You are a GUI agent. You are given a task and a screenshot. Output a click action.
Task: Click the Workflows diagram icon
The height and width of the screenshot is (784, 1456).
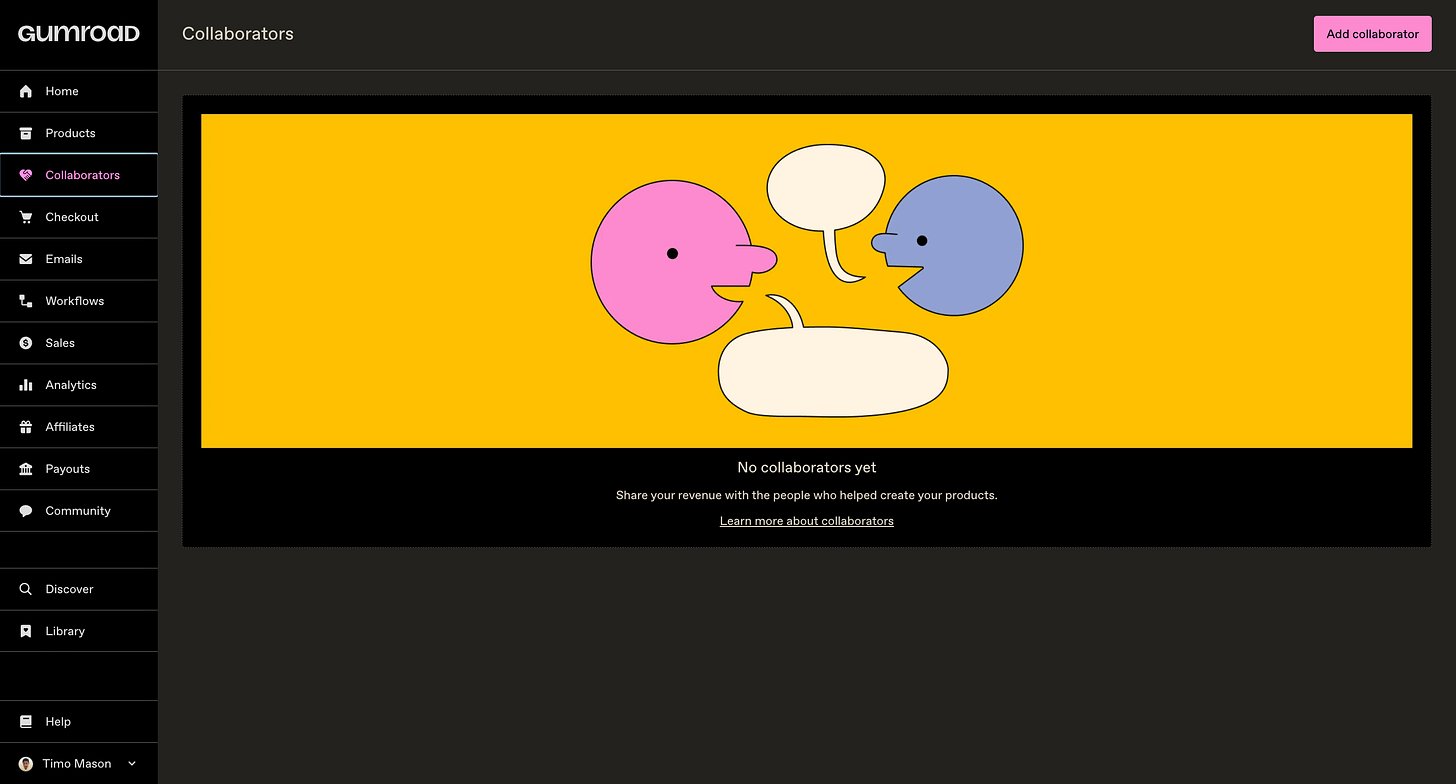click(26, 301)
